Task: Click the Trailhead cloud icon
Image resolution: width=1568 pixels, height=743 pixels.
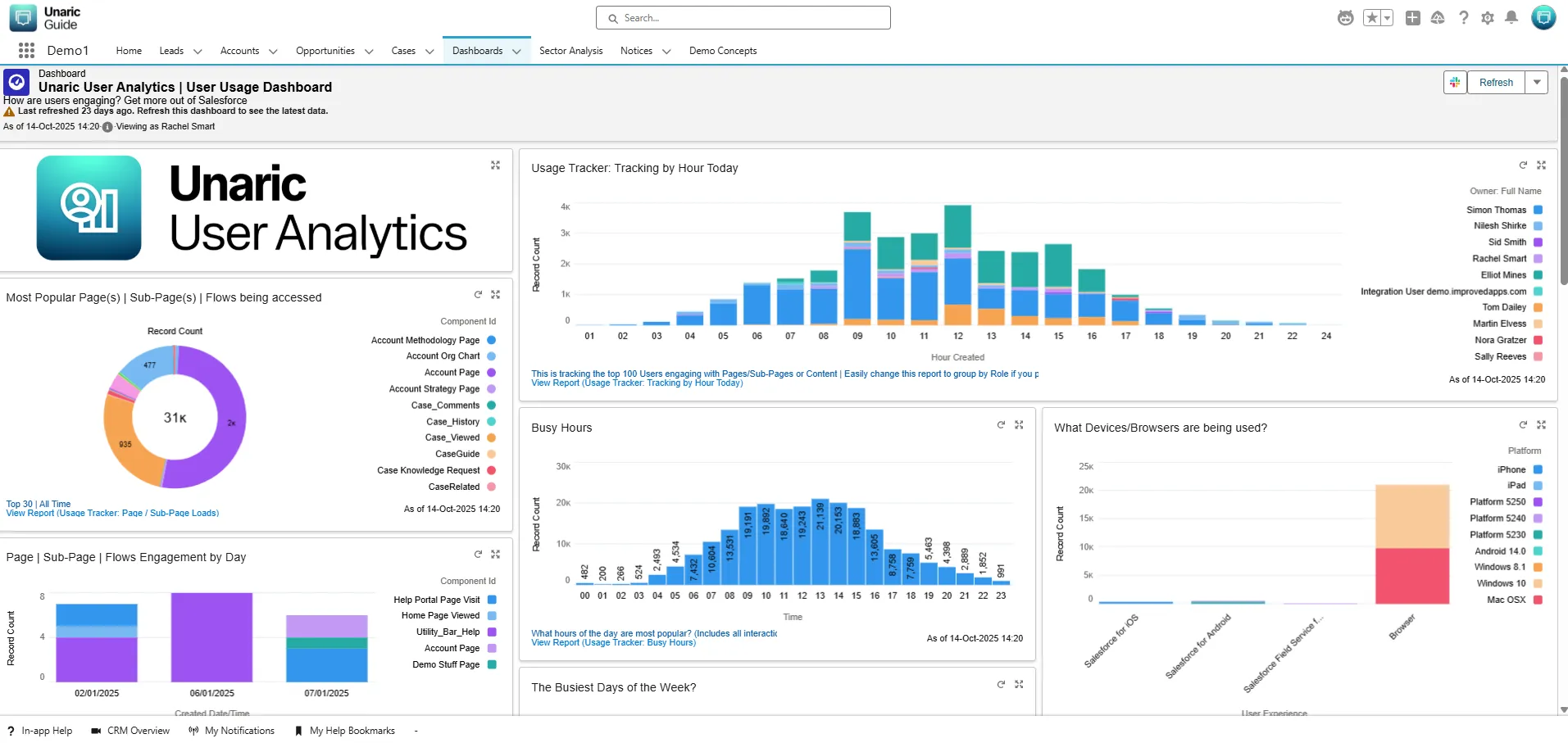Action: 1438,18
